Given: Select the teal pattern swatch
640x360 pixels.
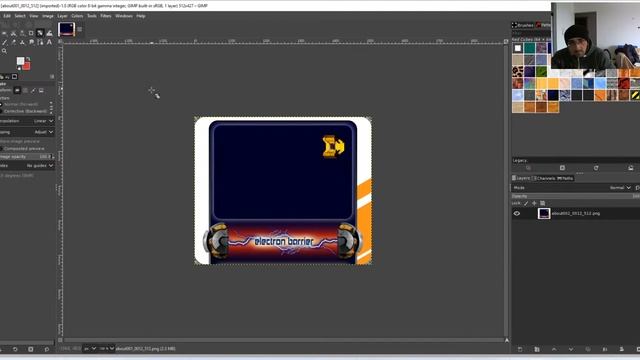Looking at the screenshot, I should coord(530,48).
